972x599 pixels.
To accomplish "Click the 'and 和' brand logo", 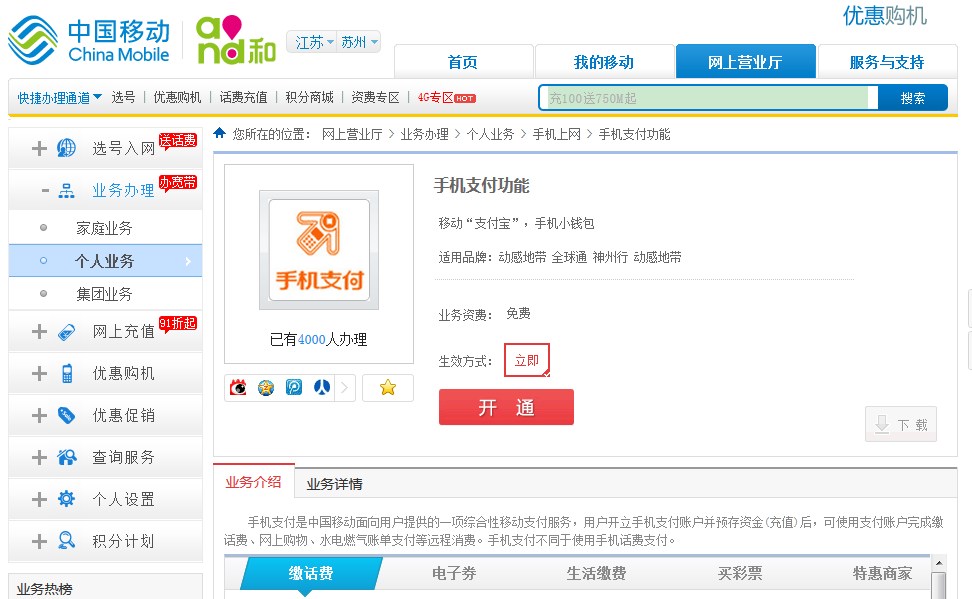I will pyautogui.click(x=236, y=40).
